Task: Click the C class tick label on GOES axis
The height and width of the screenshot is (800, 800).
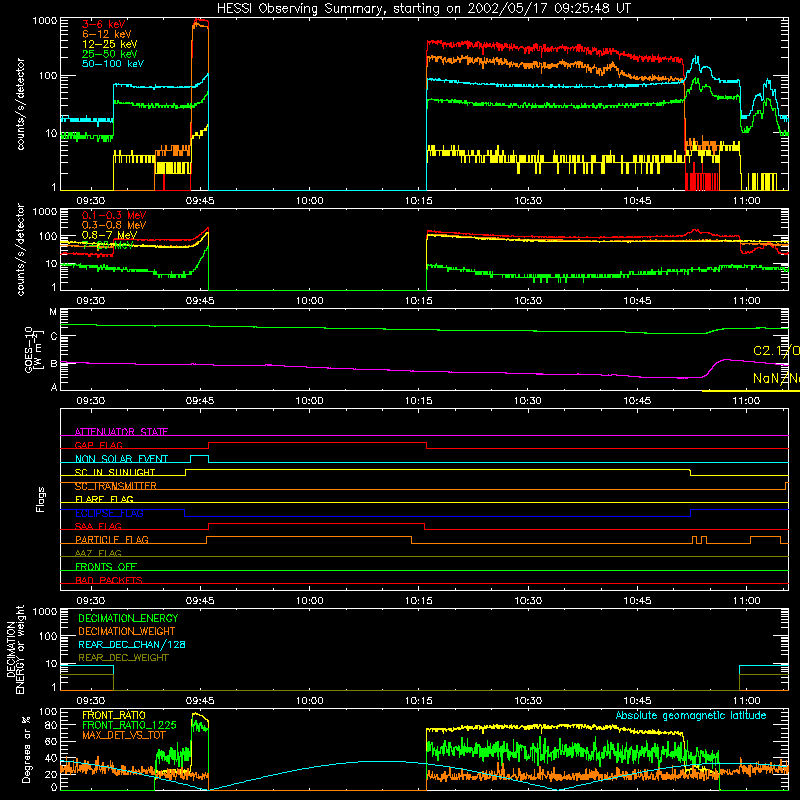Action: pos(54,336)
